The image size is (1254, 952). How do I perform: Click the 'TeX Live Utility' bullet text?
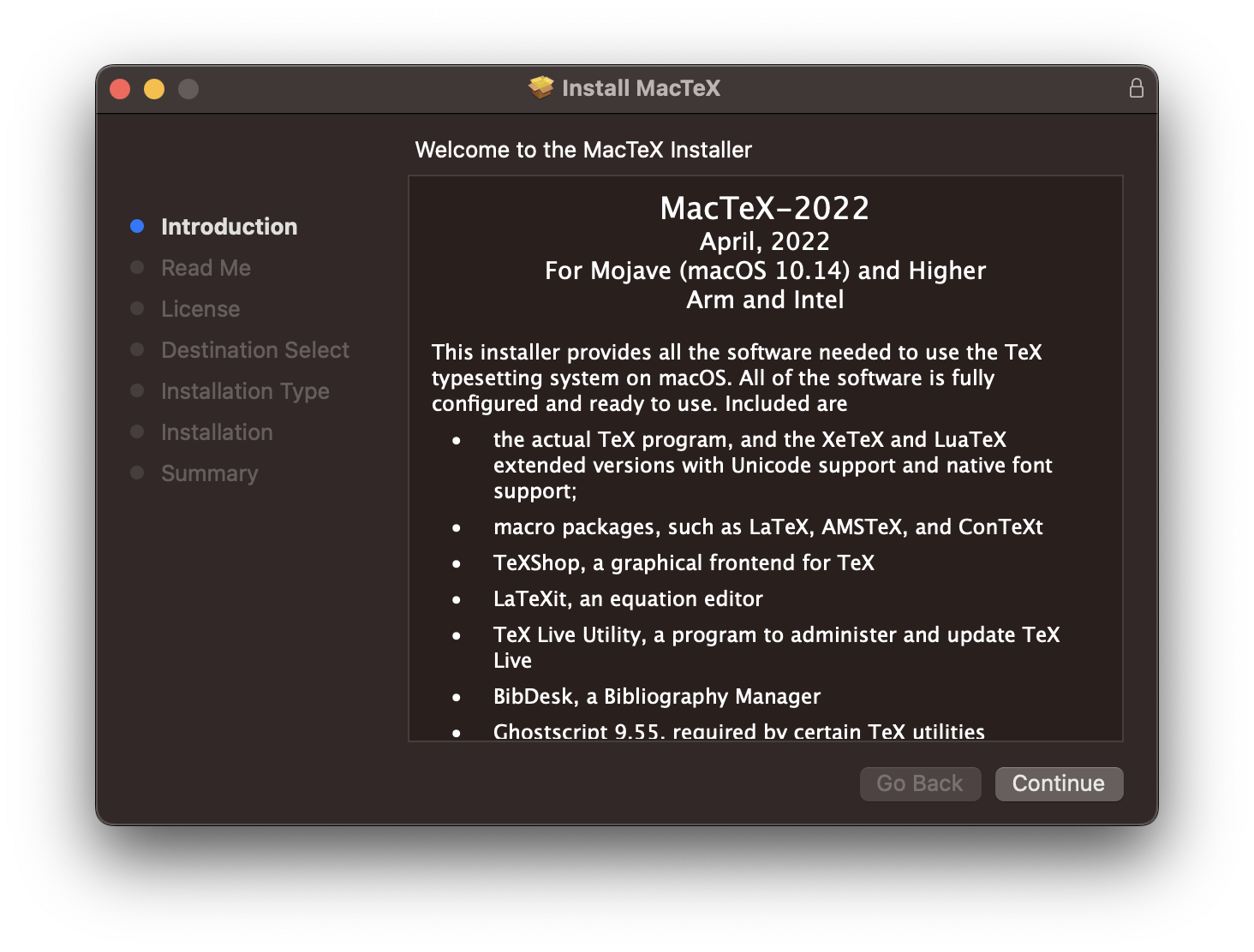coord(776,647)
